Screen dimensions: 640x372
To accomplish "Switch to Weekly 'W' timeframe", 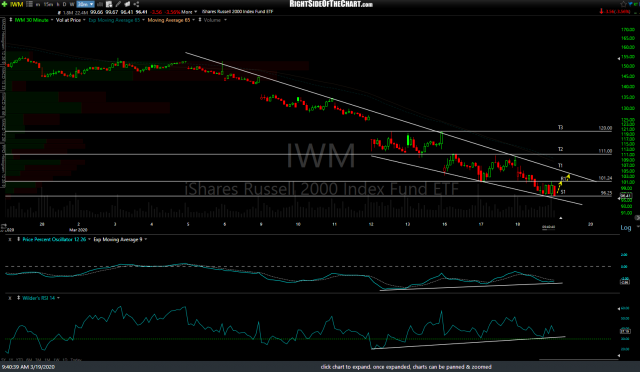I will pos(72,4).
